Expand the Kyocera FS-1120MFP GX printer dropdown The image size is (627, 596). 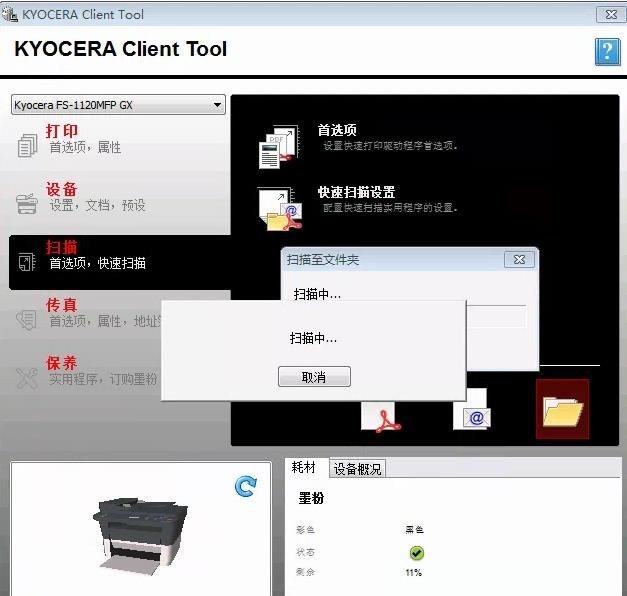pos(118,105)
